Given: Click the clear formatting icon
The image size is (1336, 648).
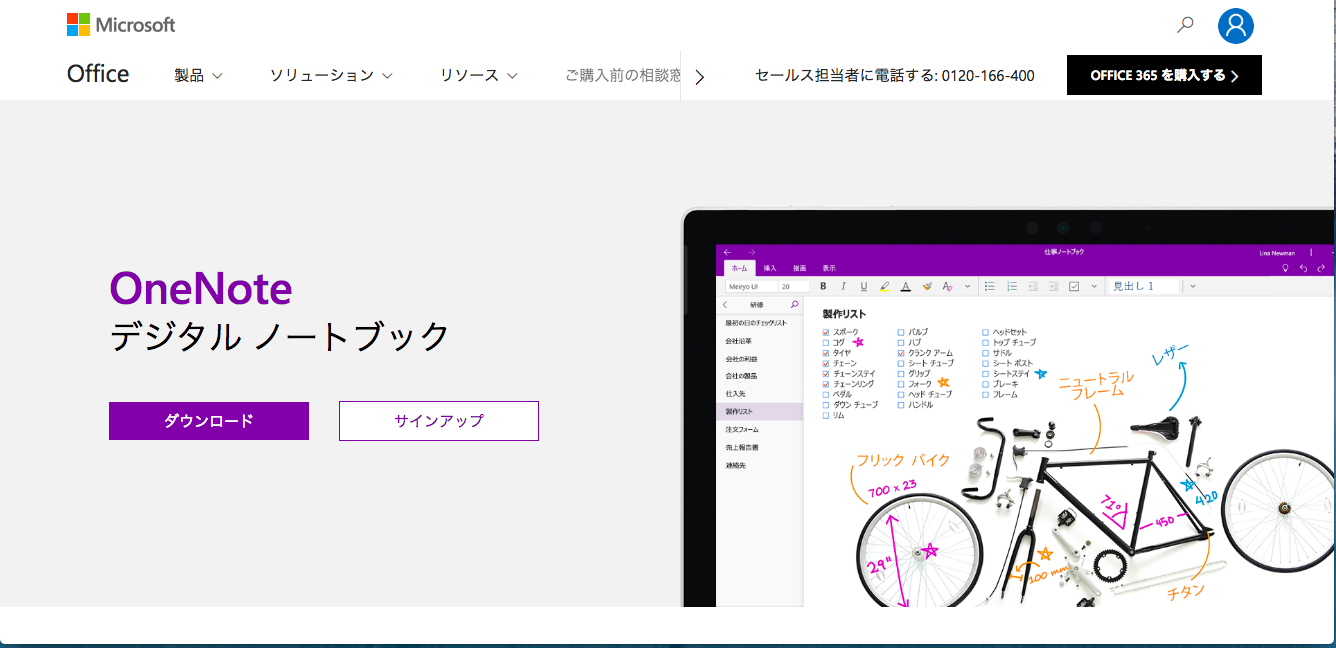Looking at the screenshot, I should tap(948, 286).
